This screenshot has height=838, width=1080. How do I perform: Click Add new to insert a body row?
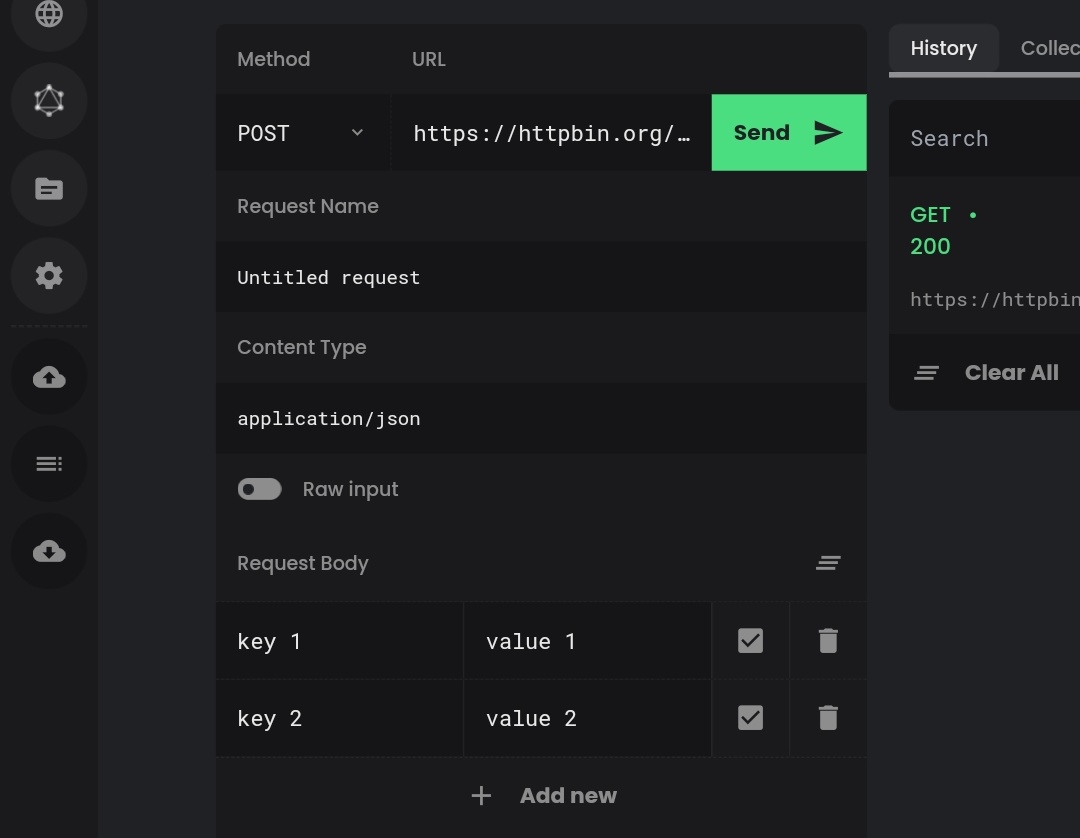[541, 795]
